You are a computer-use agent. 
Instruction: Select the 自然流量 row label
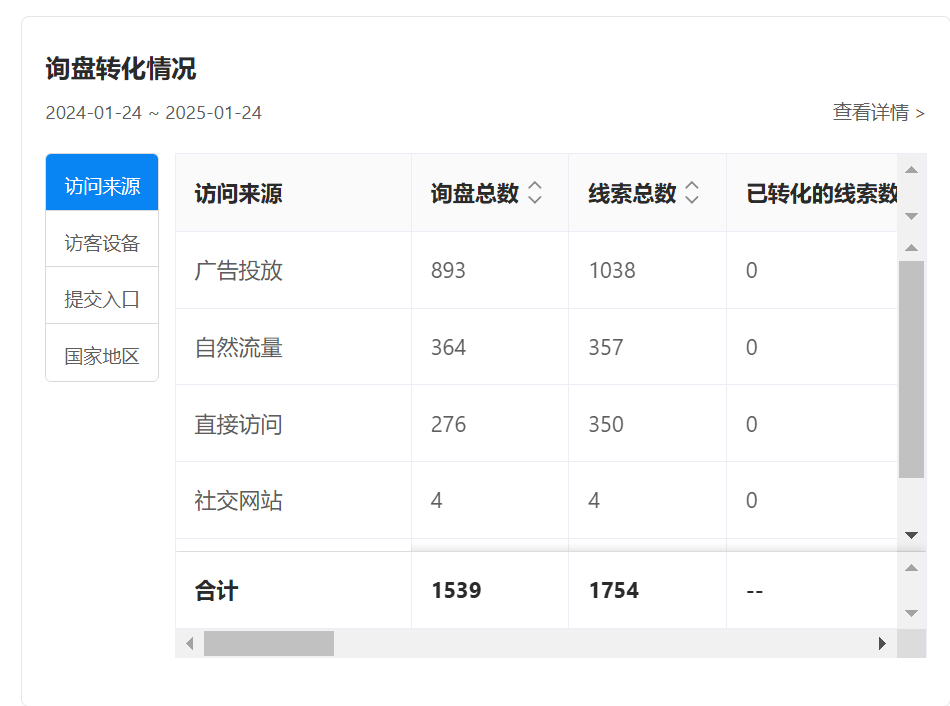[x=239, y=347]
